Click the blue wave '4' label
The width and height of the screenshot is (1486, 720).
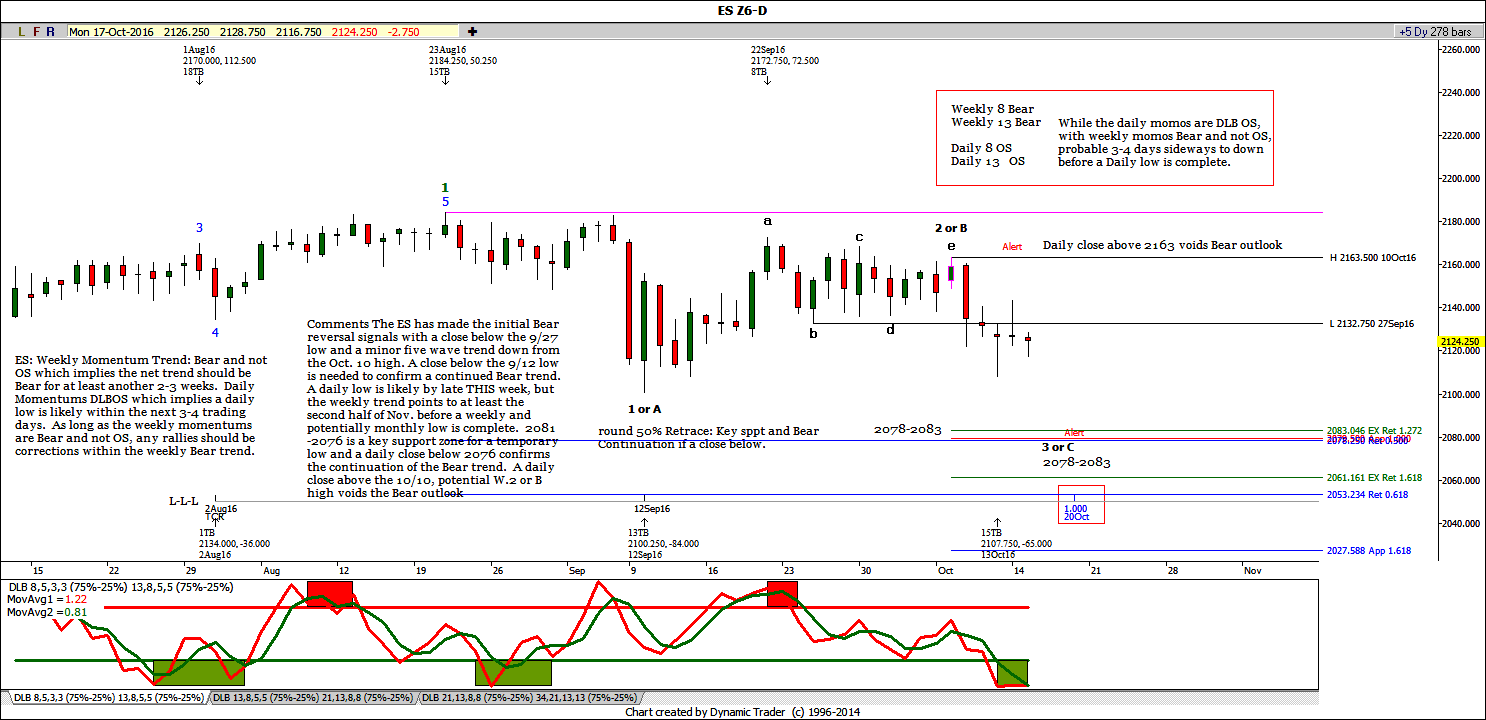pos(215,332)
